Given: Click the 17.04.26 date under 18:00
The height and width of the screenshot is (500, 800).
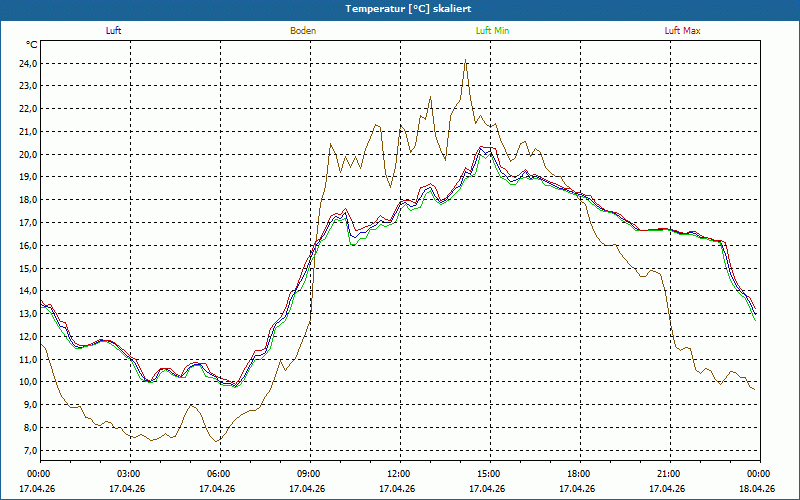Looking at the screenshot, I should 577,489.
